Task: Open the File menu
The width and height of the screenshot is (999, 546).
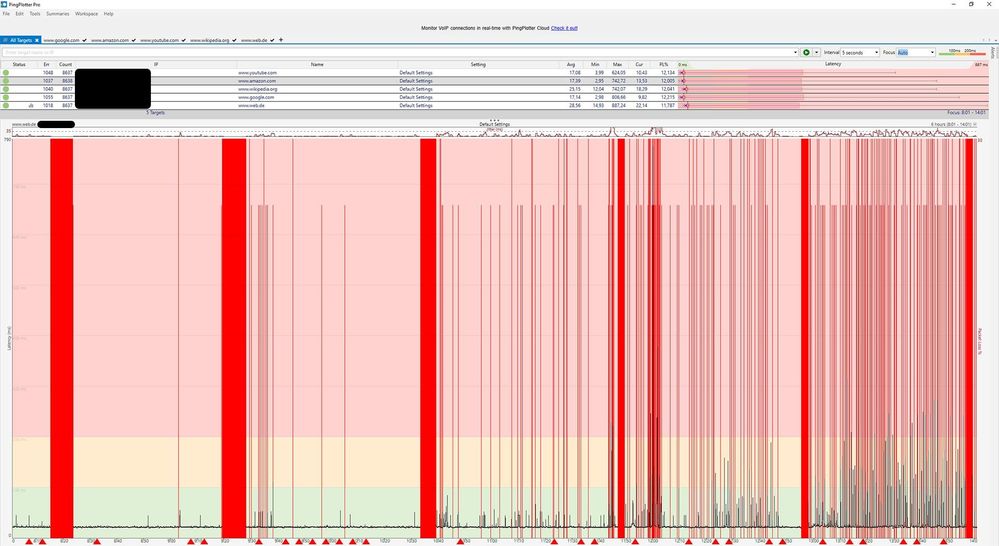Action: tap(6, 13)
